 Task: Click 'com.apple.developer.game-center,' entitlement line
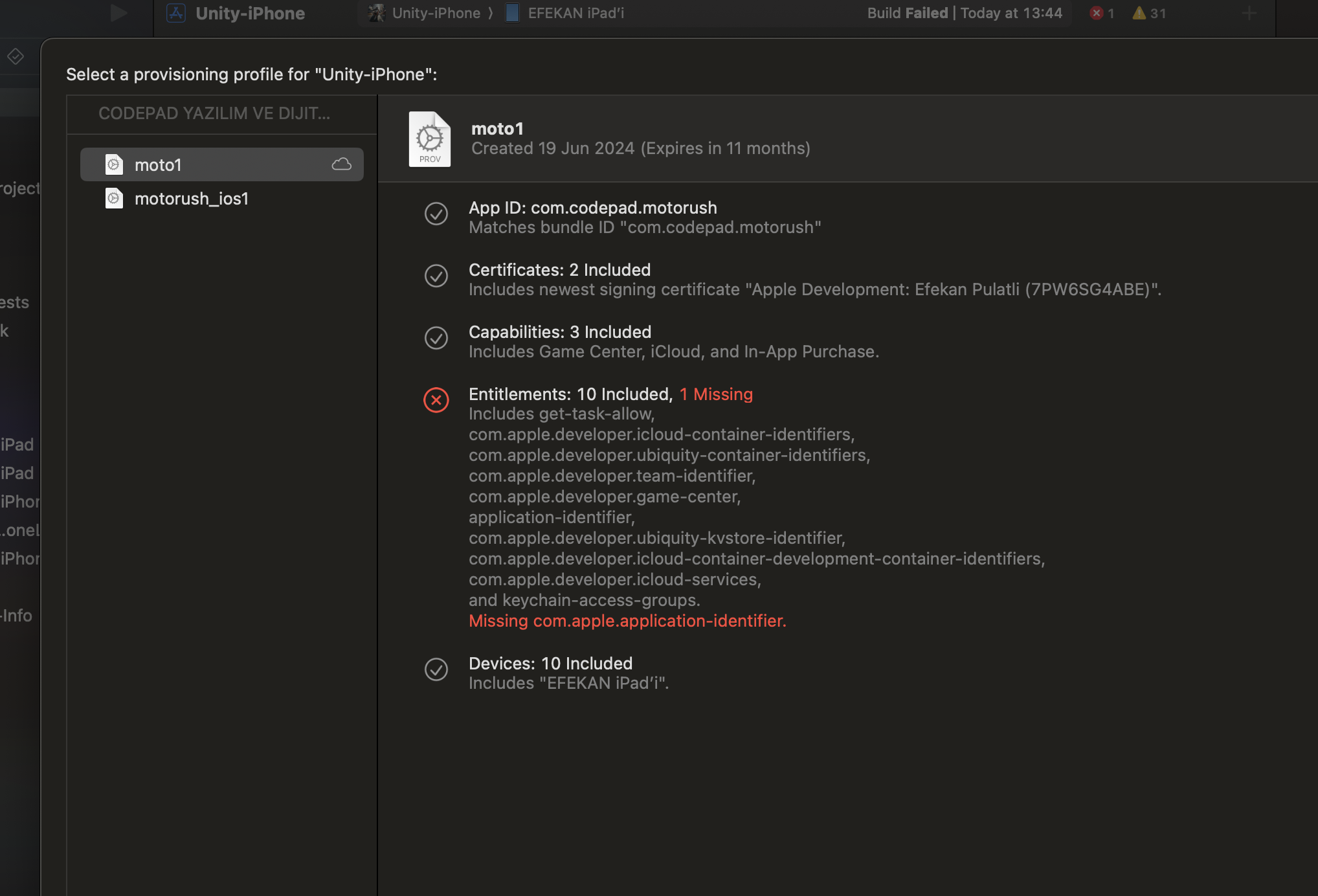click(605, 497)
